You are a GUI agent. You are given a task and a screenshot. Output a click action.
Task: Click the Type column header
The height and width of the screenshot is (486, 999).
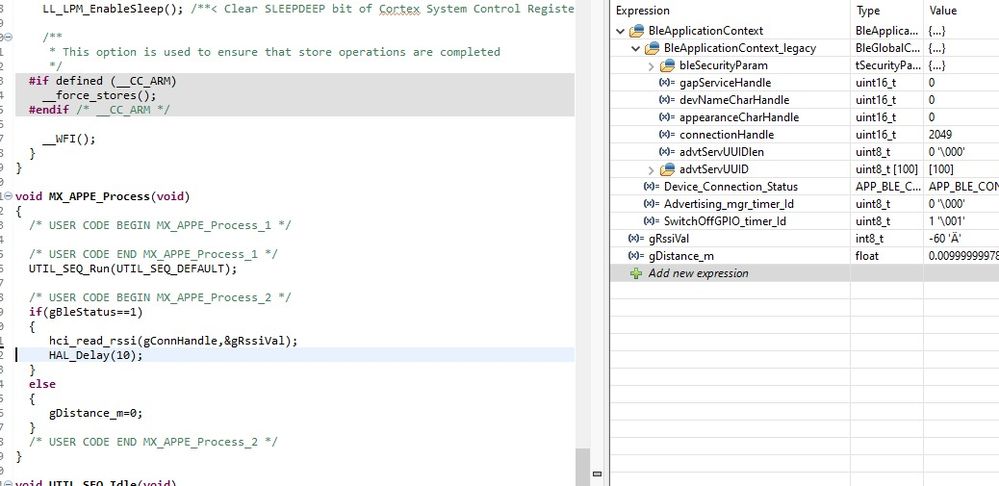point(886,11)
